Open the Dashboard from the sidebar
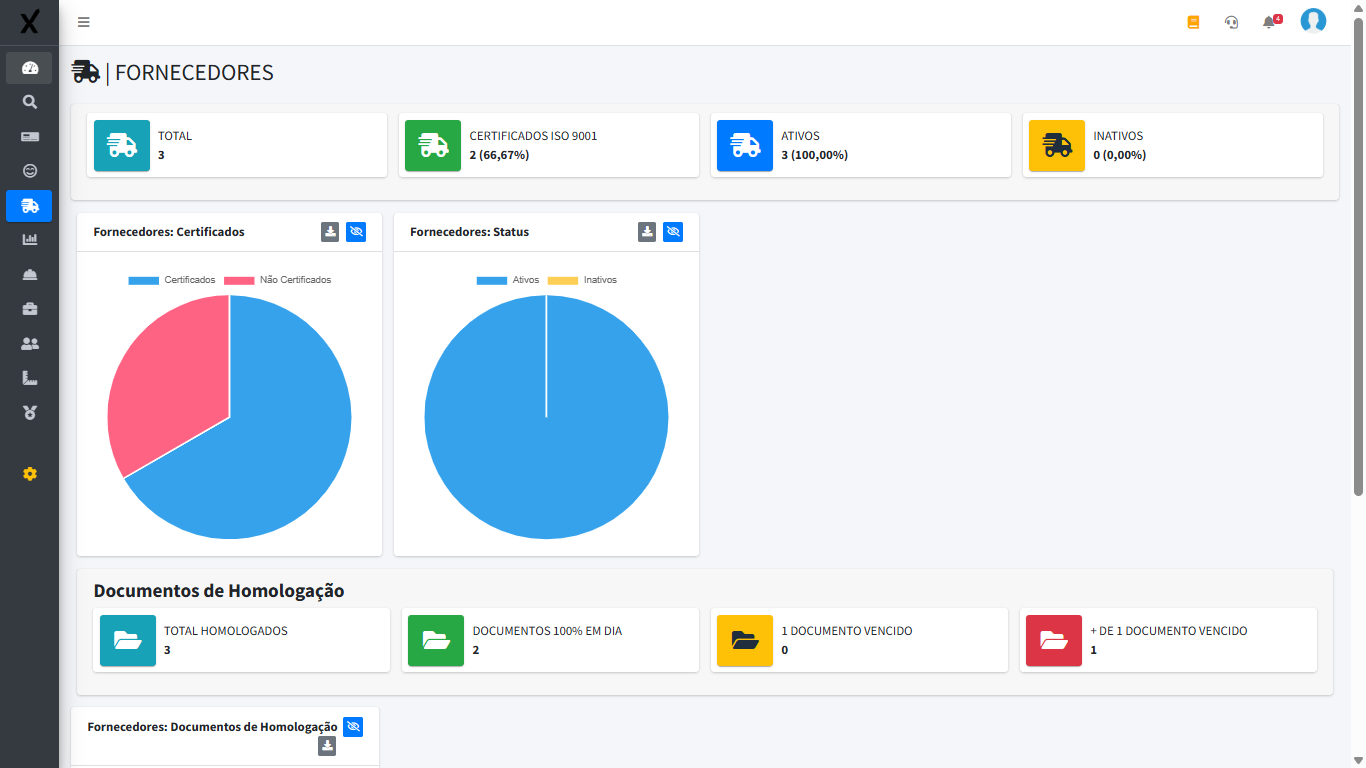The width and height of the screenshot is (1366, 768). (x=29, y=67)
